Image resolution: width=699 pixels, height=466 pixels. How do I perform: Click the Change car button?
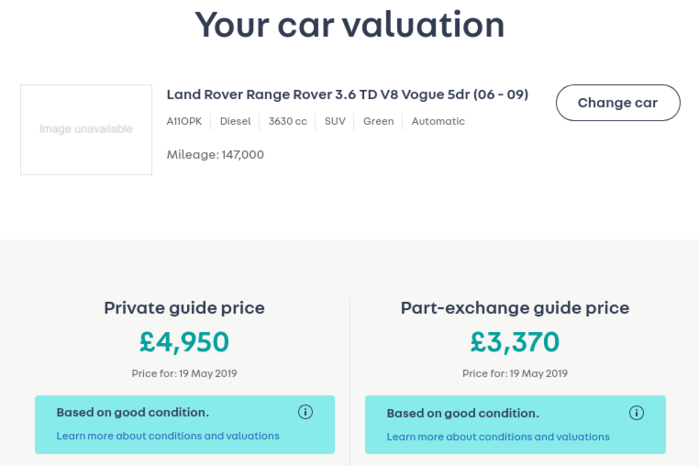[618, 103]
